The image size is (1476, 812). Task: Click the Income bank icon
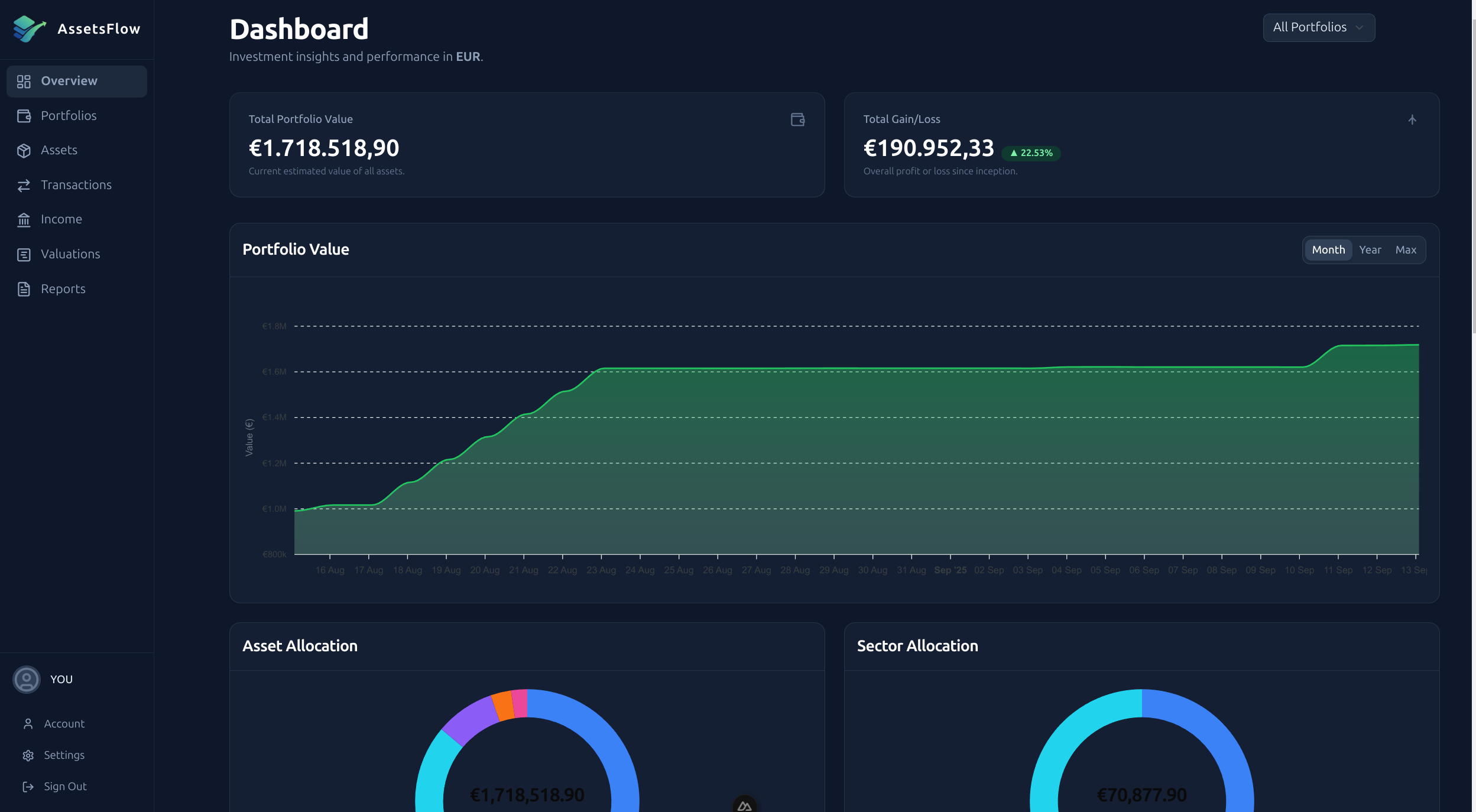point(24,219)
